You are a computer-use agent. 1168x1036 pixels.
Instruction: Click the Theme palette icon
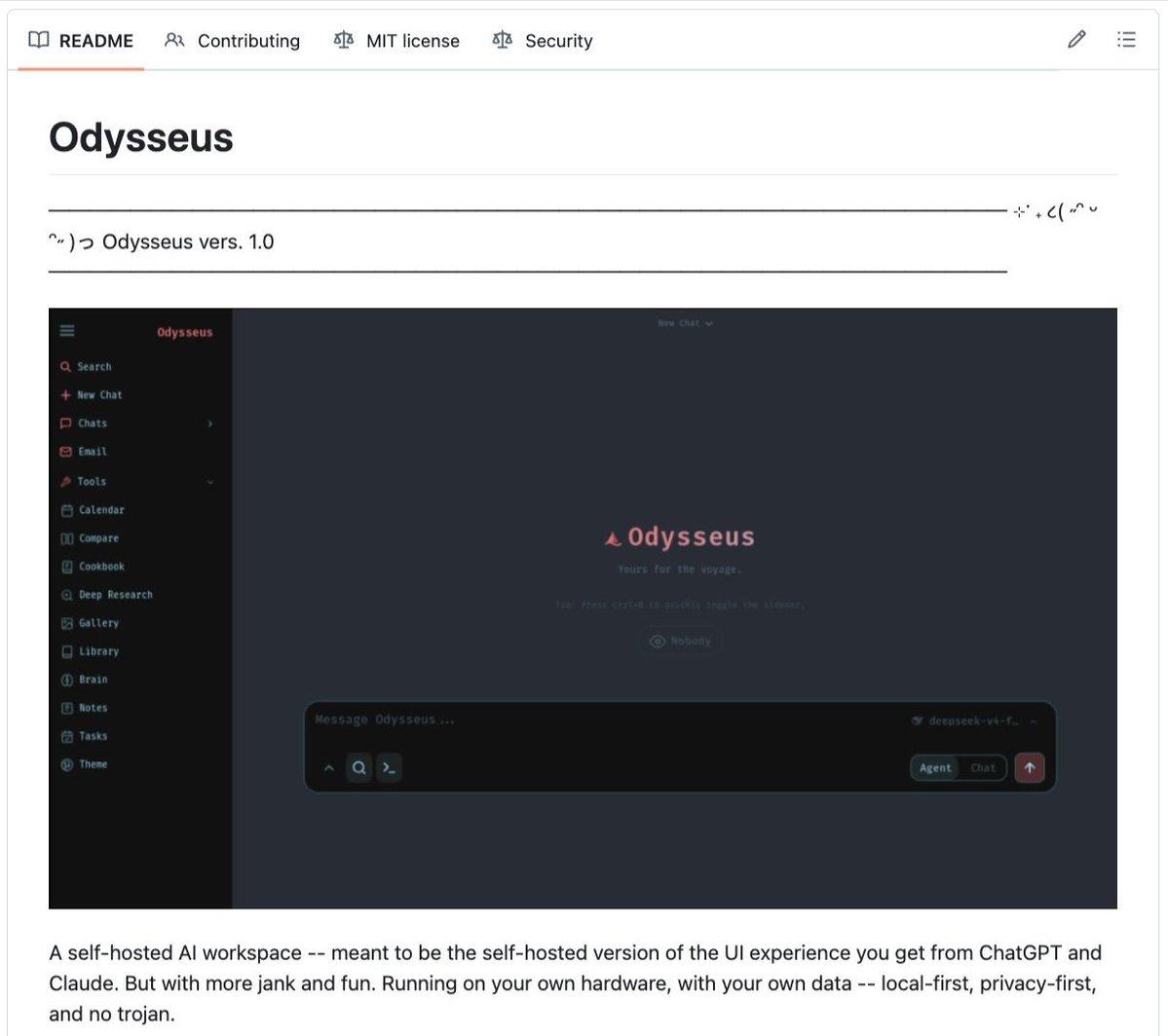coord(67,765)
